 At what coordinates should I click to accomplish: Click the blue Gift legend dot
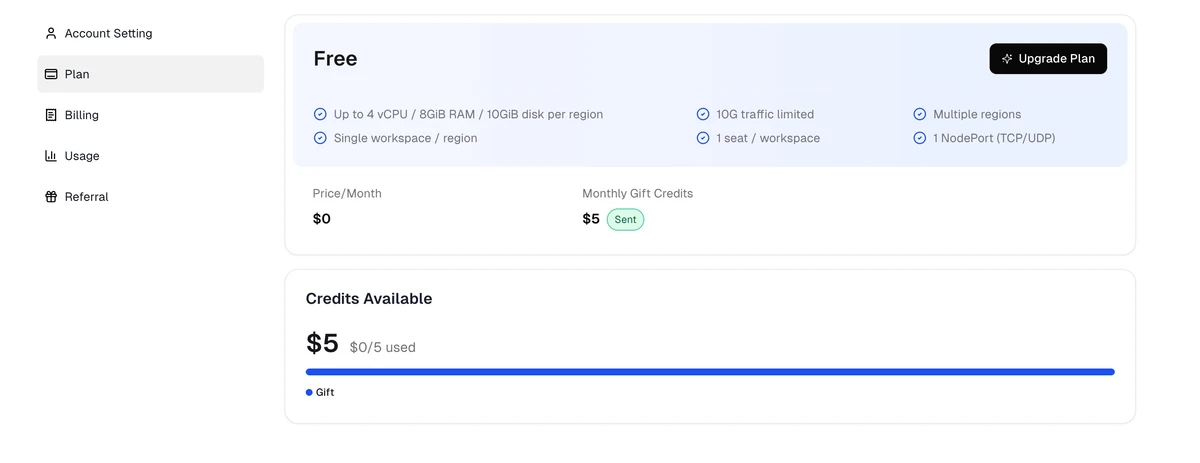click(309, 392)
